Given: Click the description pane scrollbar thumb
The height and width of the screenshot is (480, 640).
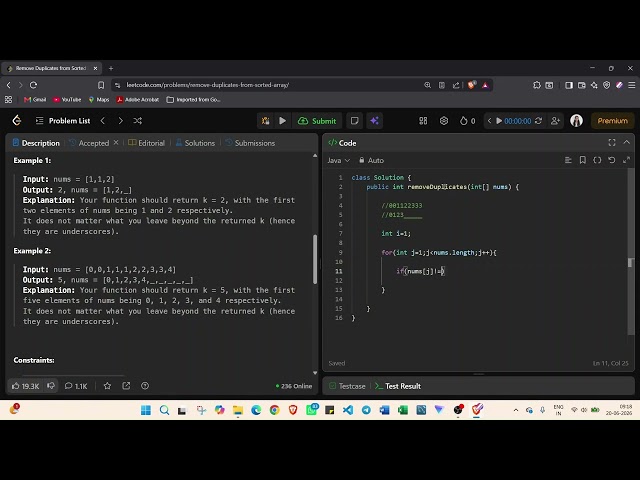Looking at the screenshot, I should point(315,259).
